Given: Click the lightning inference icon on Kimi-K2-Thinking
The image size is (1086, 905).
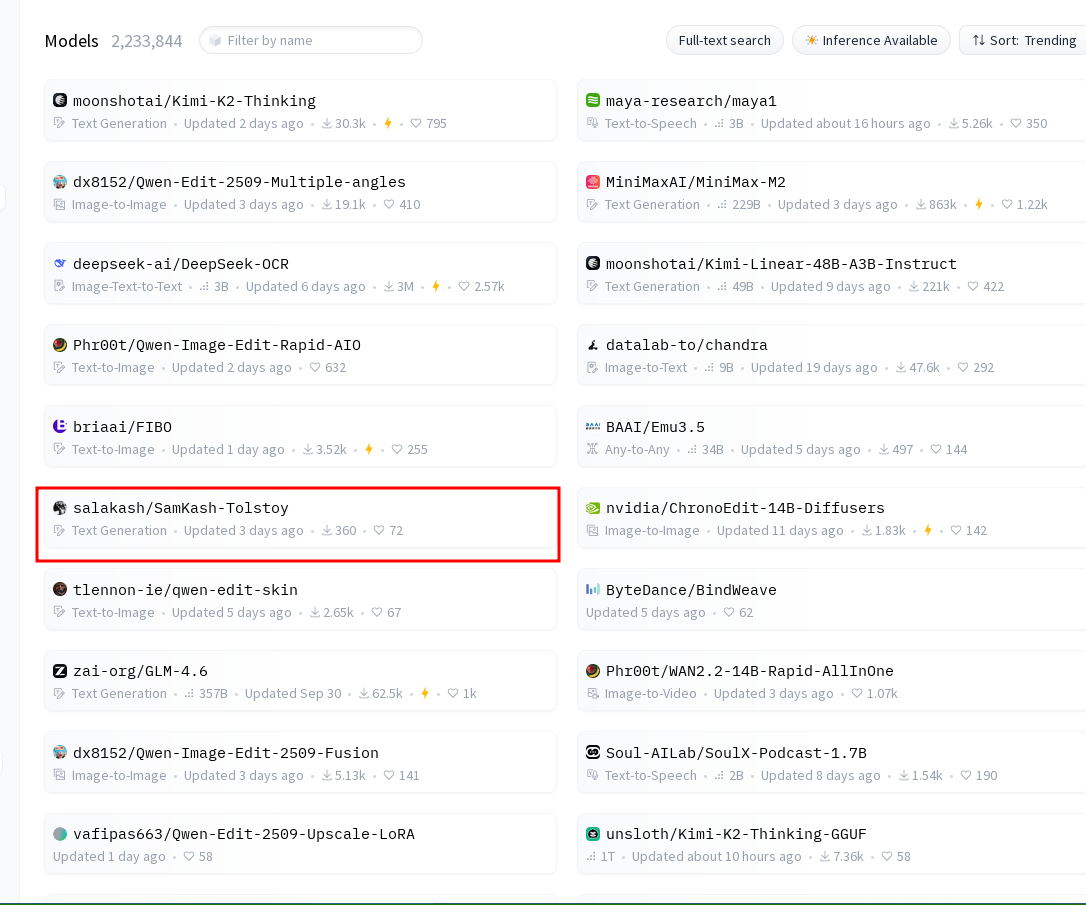Looking at the screenshot, I should [388, 123].
